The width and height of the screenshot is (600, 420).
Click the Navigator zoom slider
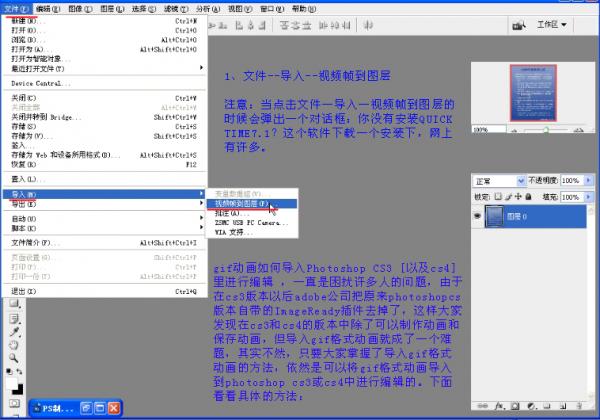click(546, 130)
